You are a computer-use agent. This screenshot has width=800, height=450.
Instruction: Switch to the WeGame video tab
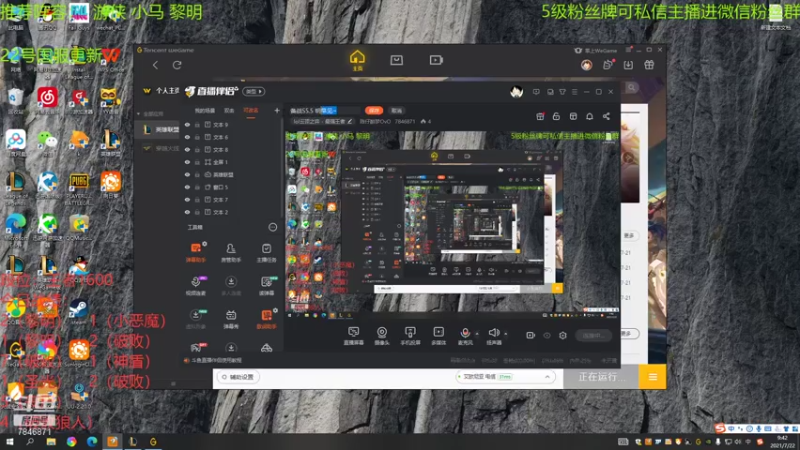point(436,60)
